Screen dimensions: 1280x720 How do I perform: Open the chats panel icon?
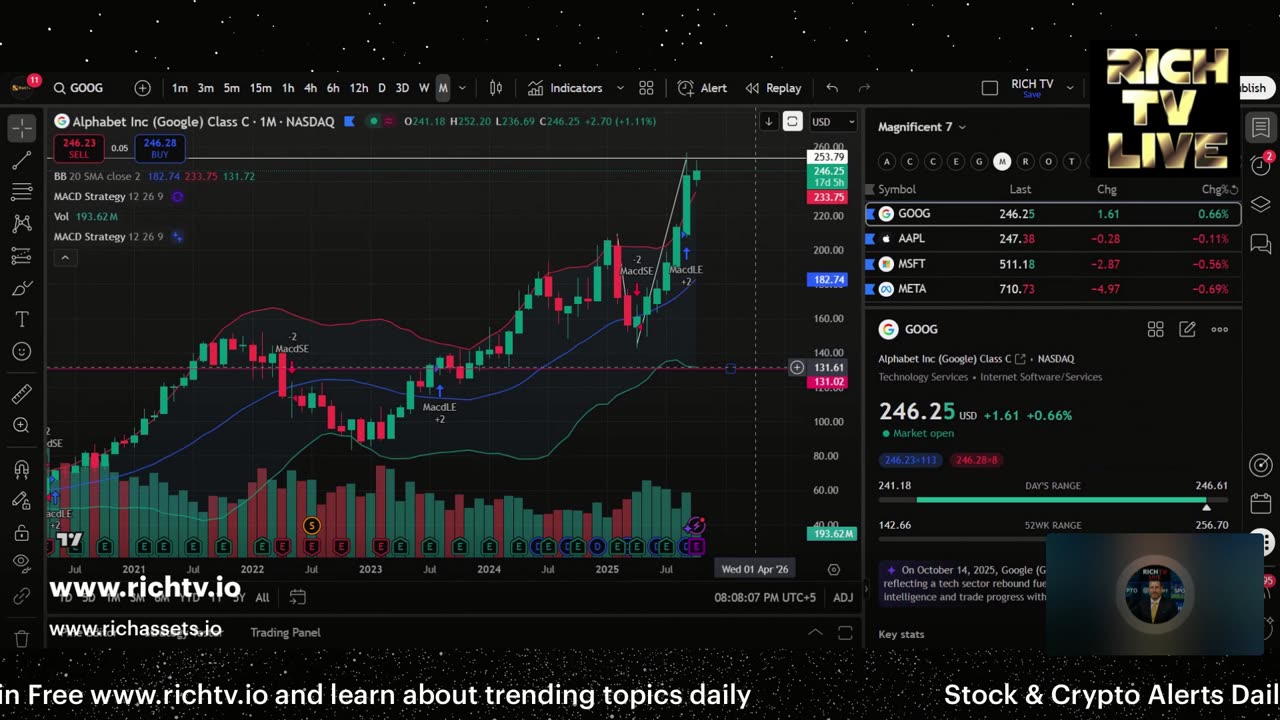(1260, 243)
